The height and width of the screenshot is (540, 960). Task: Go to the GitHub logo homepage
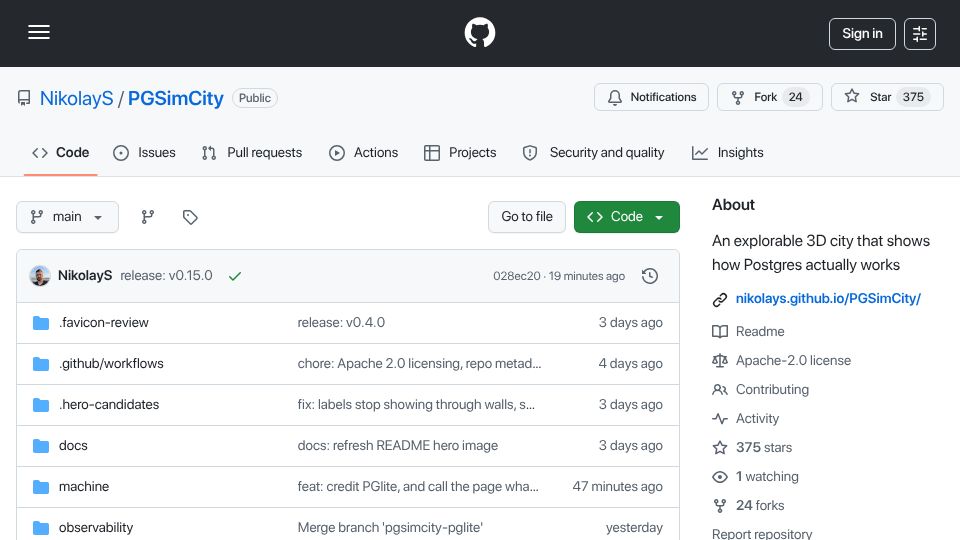(479, 32)
